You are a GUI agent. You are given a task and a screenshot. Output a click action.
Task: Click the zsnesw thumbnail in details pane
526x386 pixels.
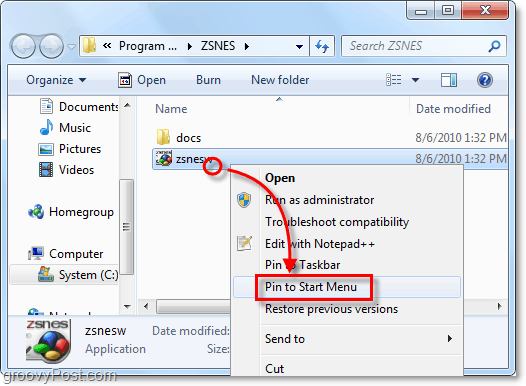click(48, 341)
